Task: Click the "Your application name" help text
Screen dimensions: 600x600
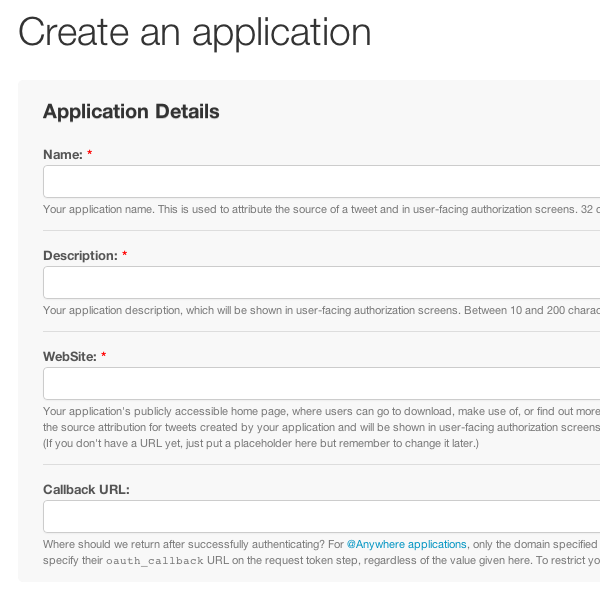Action: coord(321,209)
